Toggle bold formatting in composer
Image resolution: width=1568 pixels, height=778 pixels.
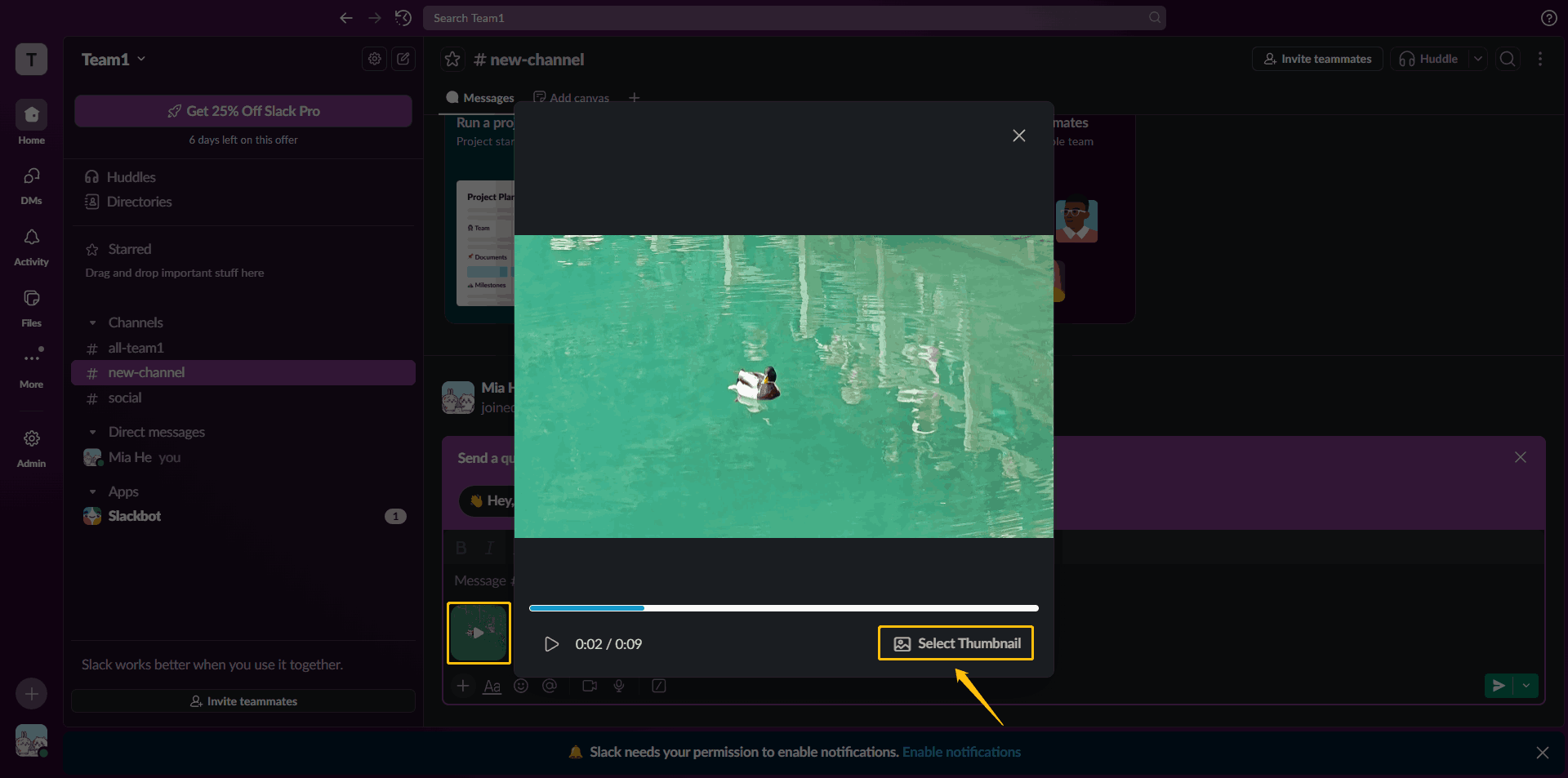point(461,548)
